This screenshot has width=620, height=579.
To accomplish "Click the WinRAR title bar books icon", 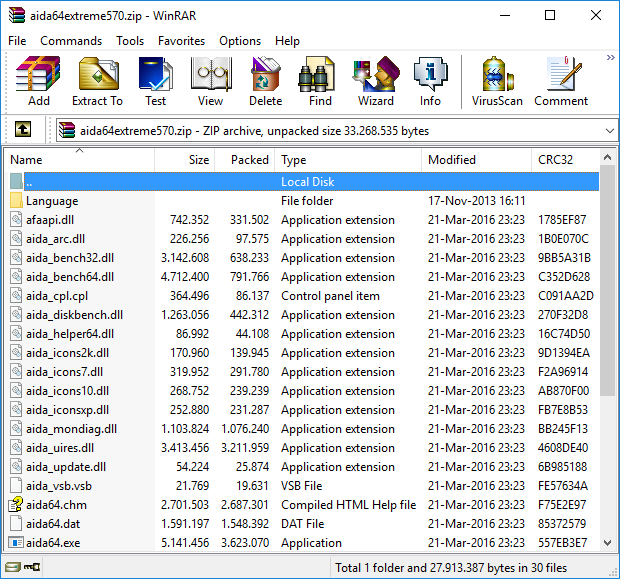I will (17, 15).
